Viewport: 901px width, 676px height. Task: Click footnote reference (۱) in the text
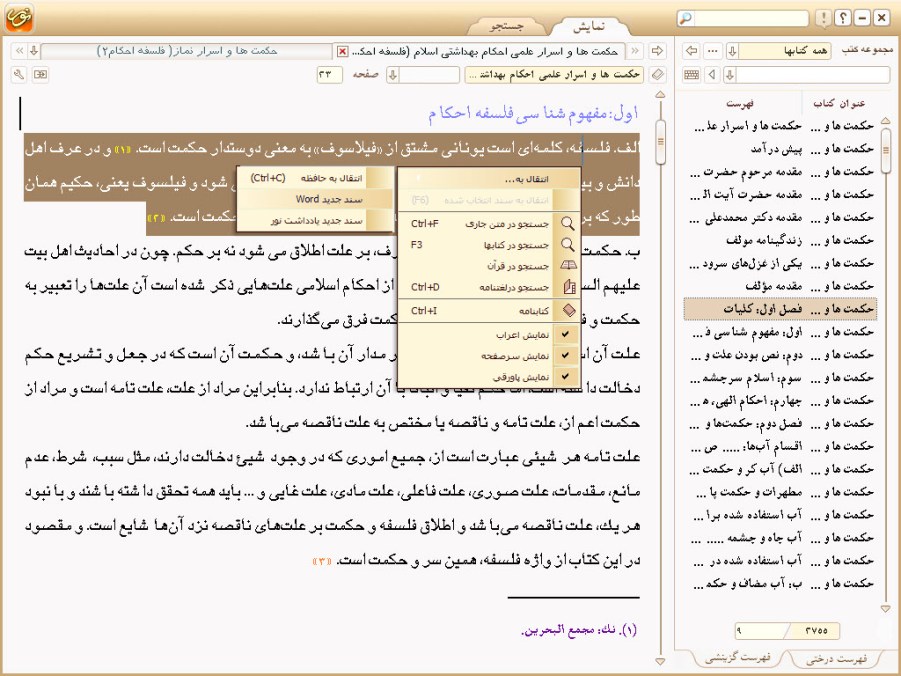122,150
